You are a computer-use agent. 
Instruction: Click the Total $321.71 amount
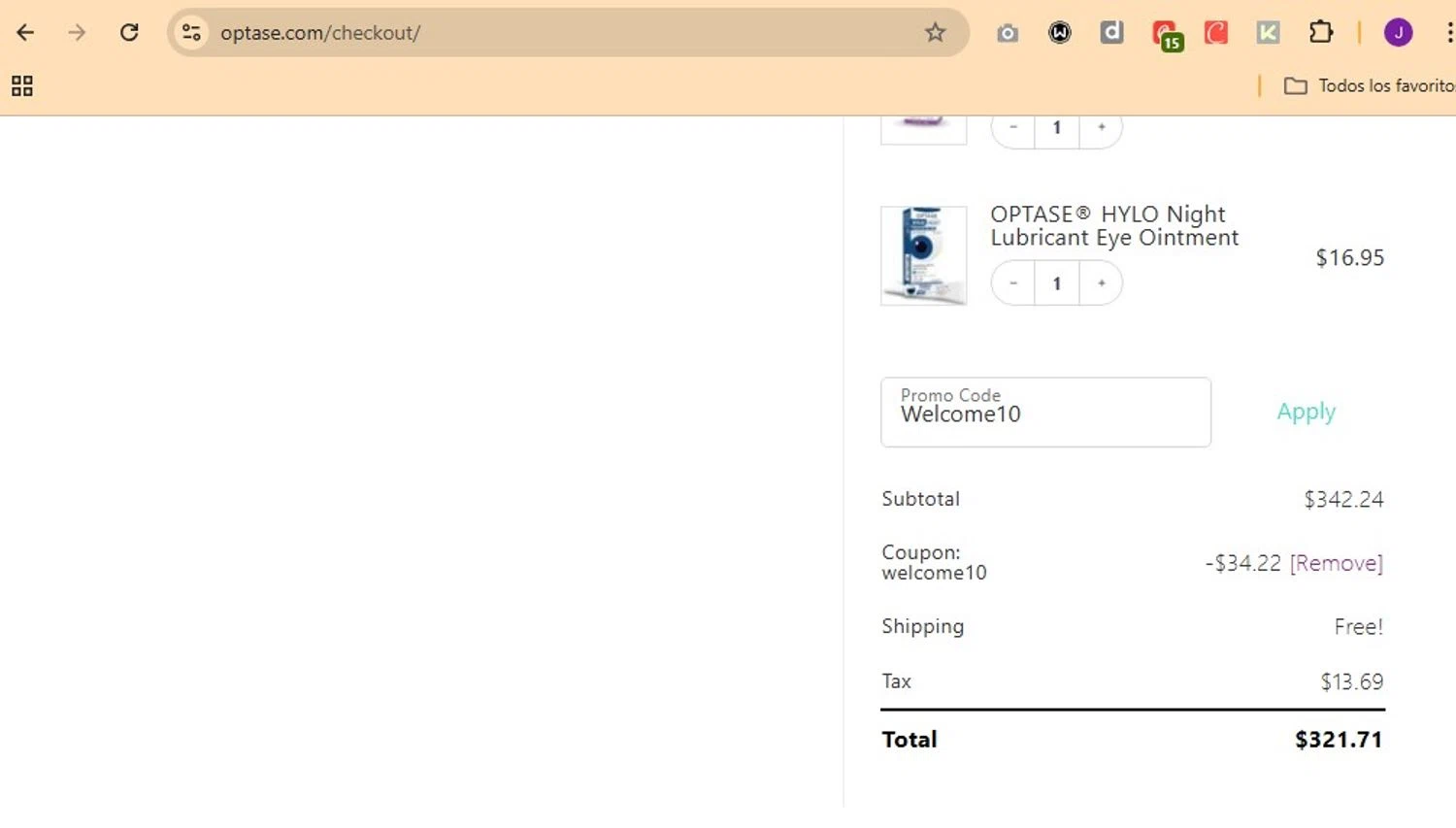coord(1338,740)
